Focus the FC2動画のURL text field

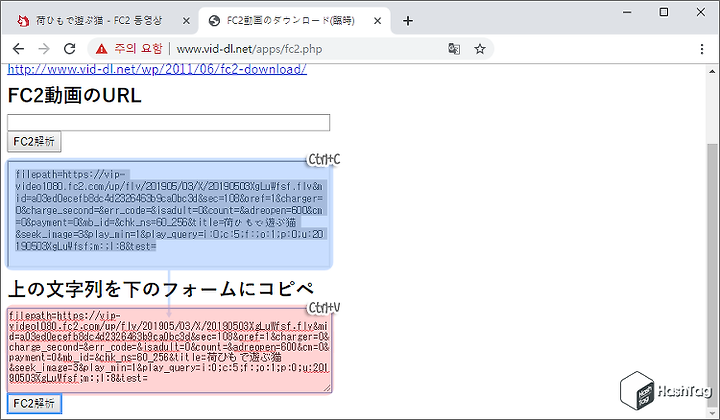(169, 123)
